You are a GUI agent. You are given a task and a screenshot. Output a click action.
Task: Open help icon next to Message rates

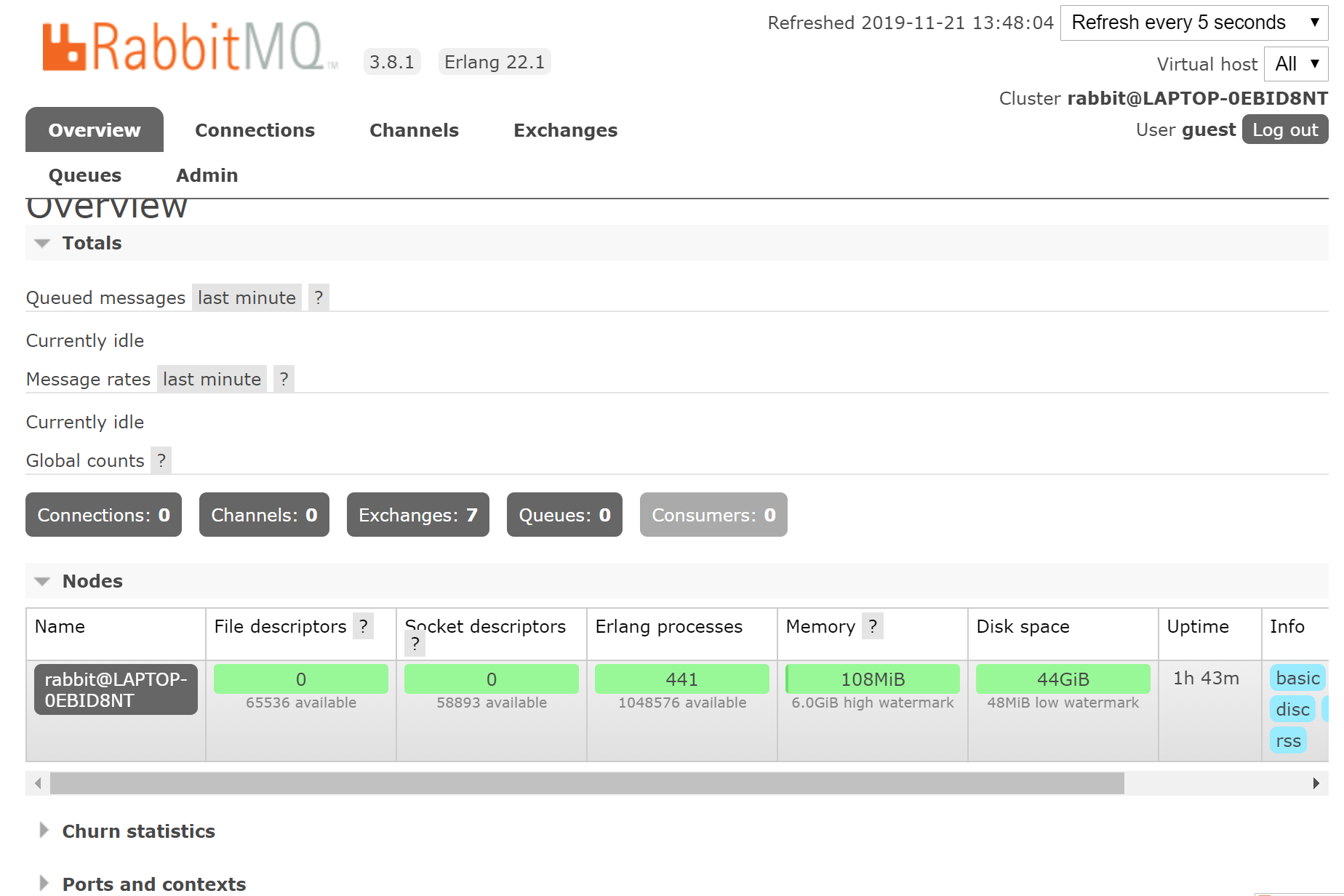tap(284, 379)
